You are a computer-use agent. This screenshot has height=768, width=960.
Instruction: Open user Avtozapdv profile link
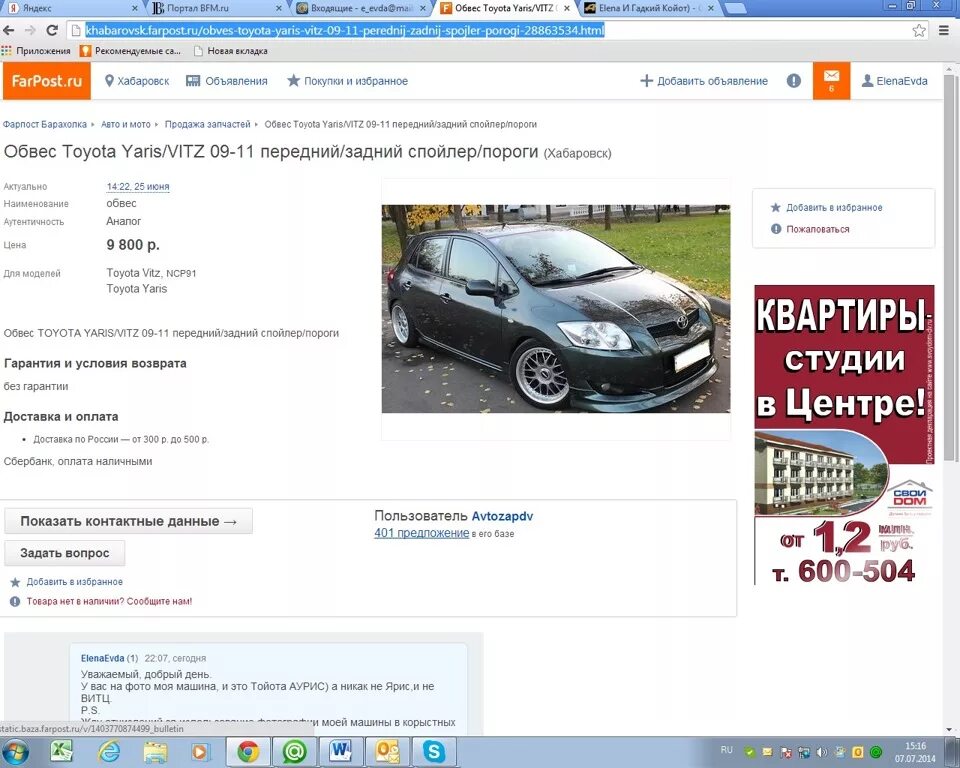[x=502, y=516]
